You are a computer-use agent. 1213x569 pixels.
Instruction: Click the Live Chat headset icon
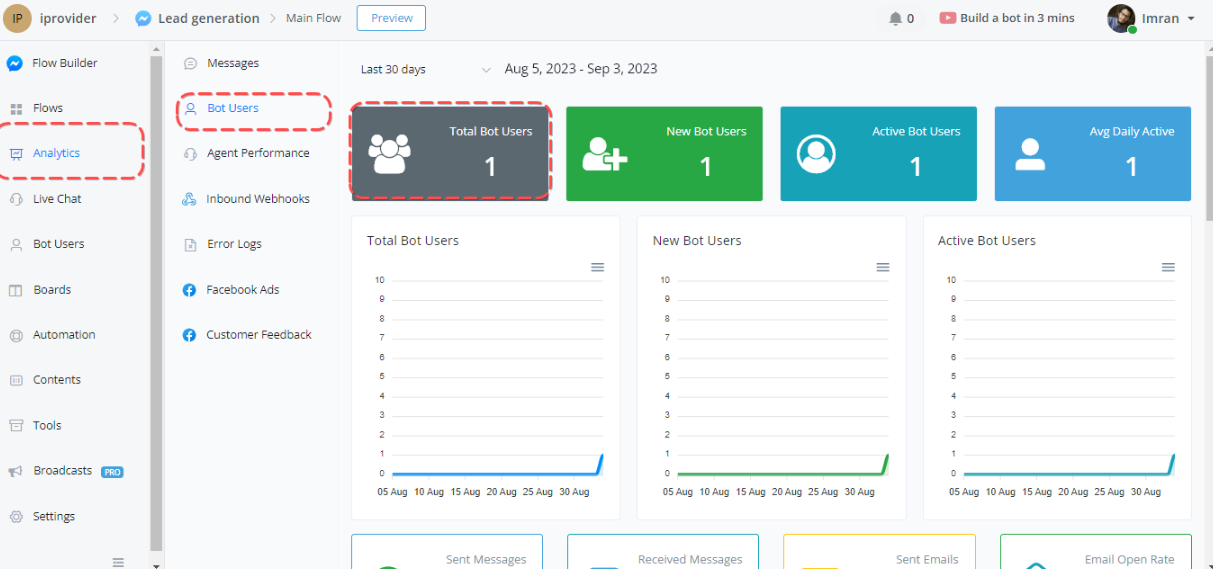tap(15, 199)
